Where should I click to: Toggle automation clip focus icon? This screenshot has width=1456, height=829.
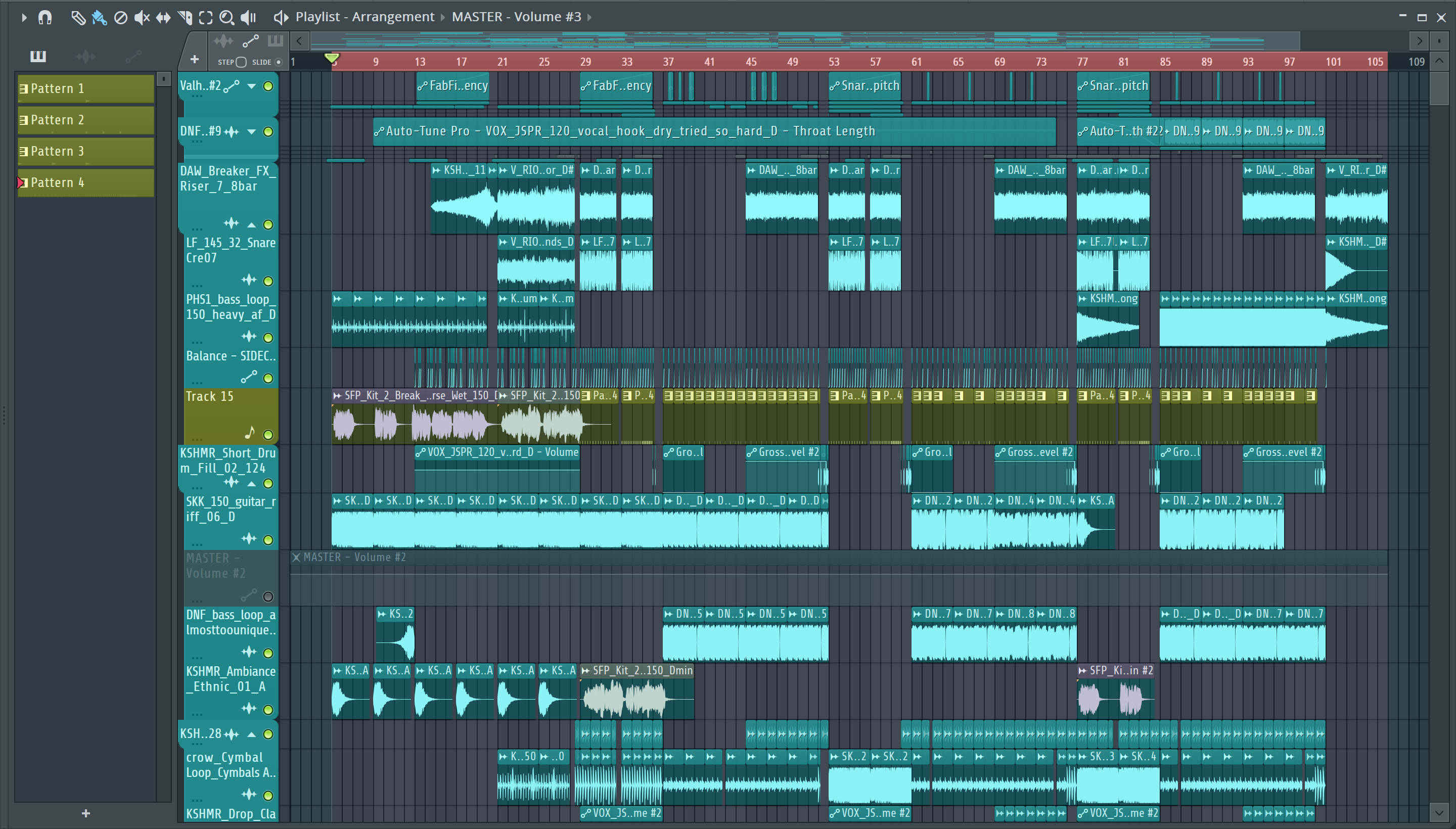(251, 40)
